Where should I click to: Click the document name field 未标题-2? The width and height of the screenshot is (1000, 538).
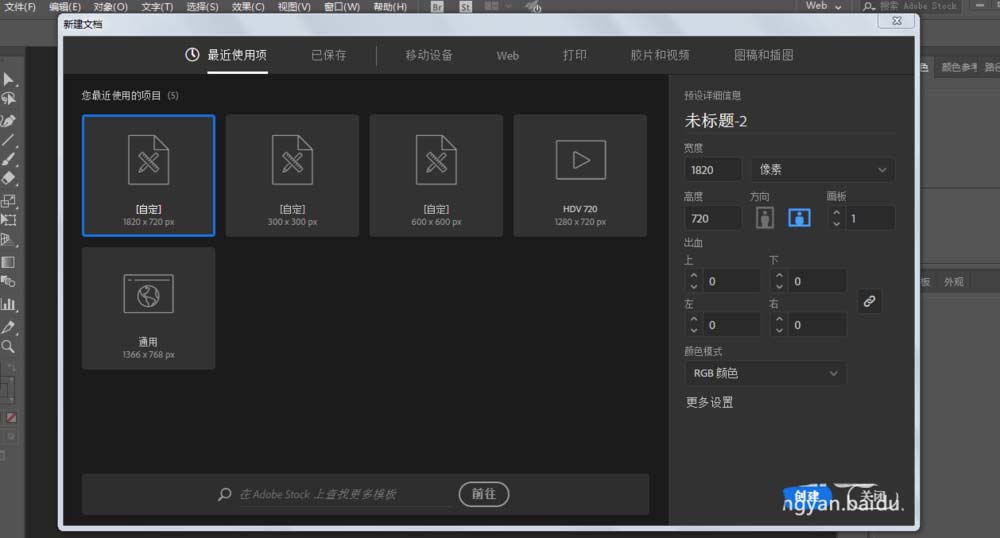point(788,120)
